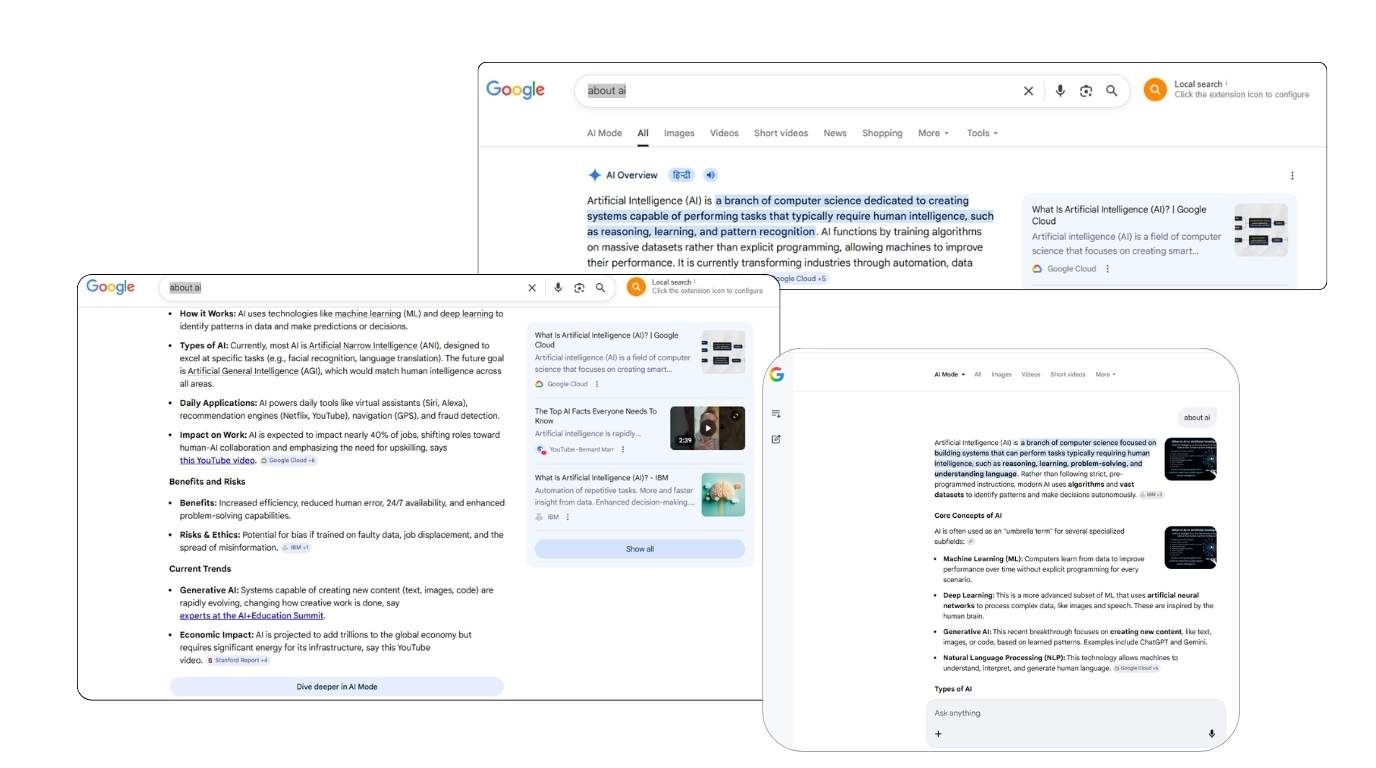
Task: Open the 'this YouTube video' link
Action: pos(217,461)
